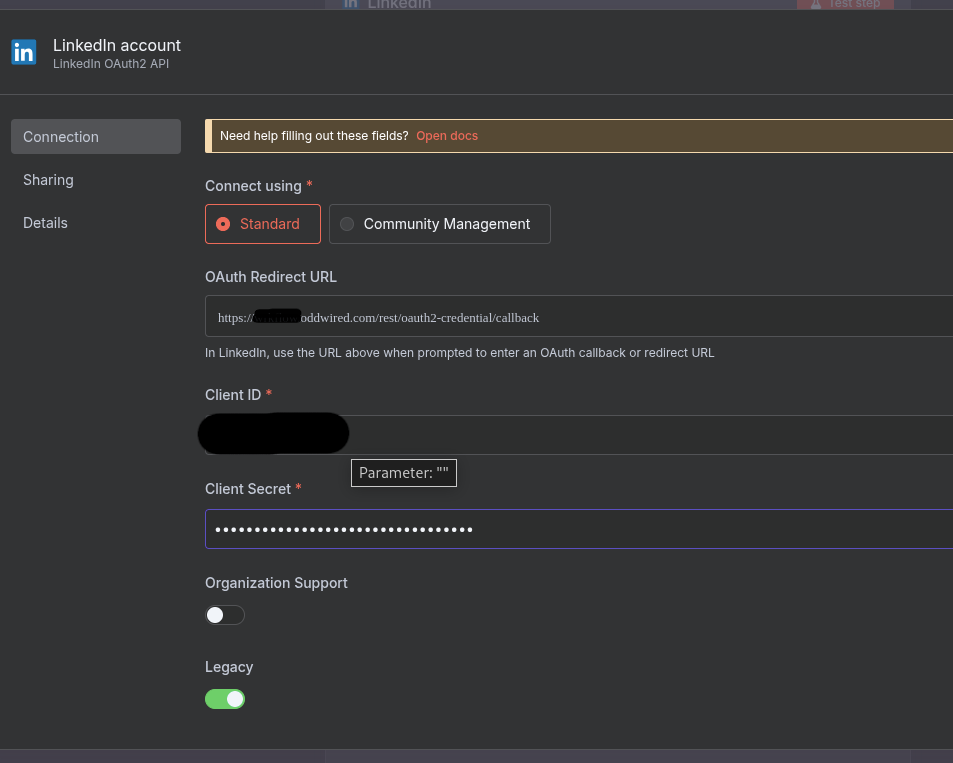The width and height of the screenshot is (953, 763).
Task: Click the Organization Support label
Action: coord(276,583)
